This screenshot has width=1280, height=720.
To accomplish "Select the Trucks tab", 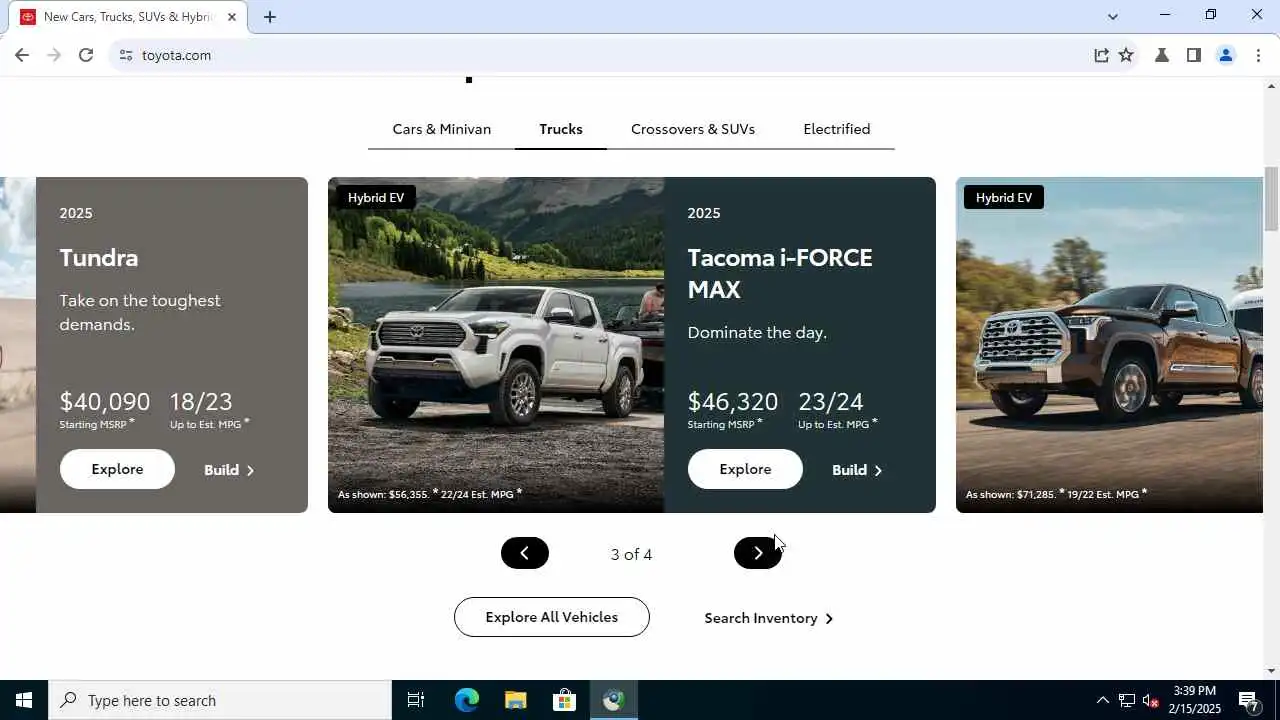I will tap(560, 129).
